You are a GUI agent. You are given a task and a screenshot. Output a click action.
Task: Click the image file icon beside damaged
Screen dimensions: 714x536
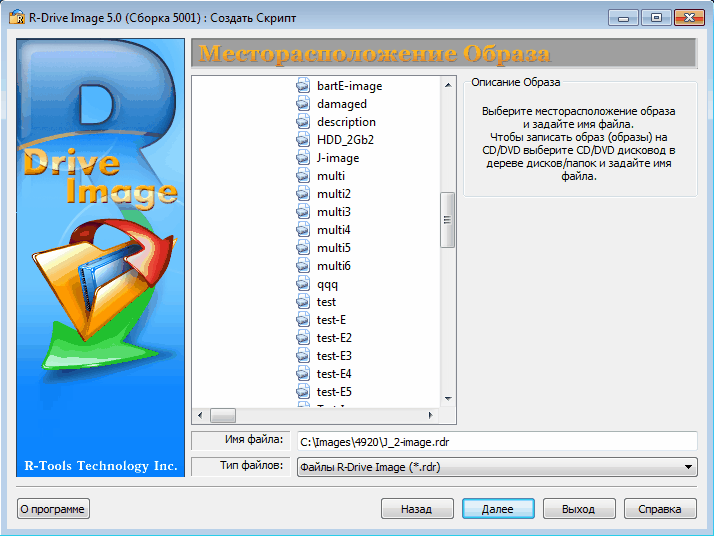pyautogui.click(x=303, y=104)
